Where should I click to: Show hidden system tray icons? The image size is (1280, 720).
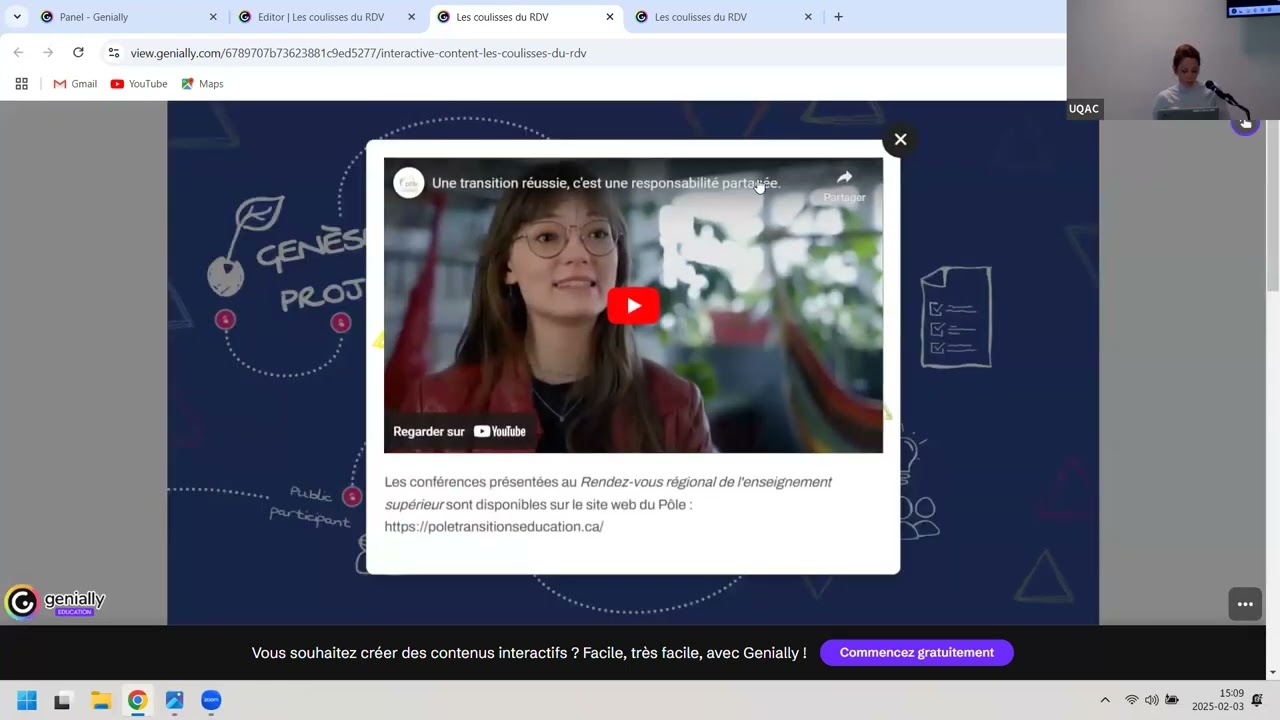[x=1105, y=700]
